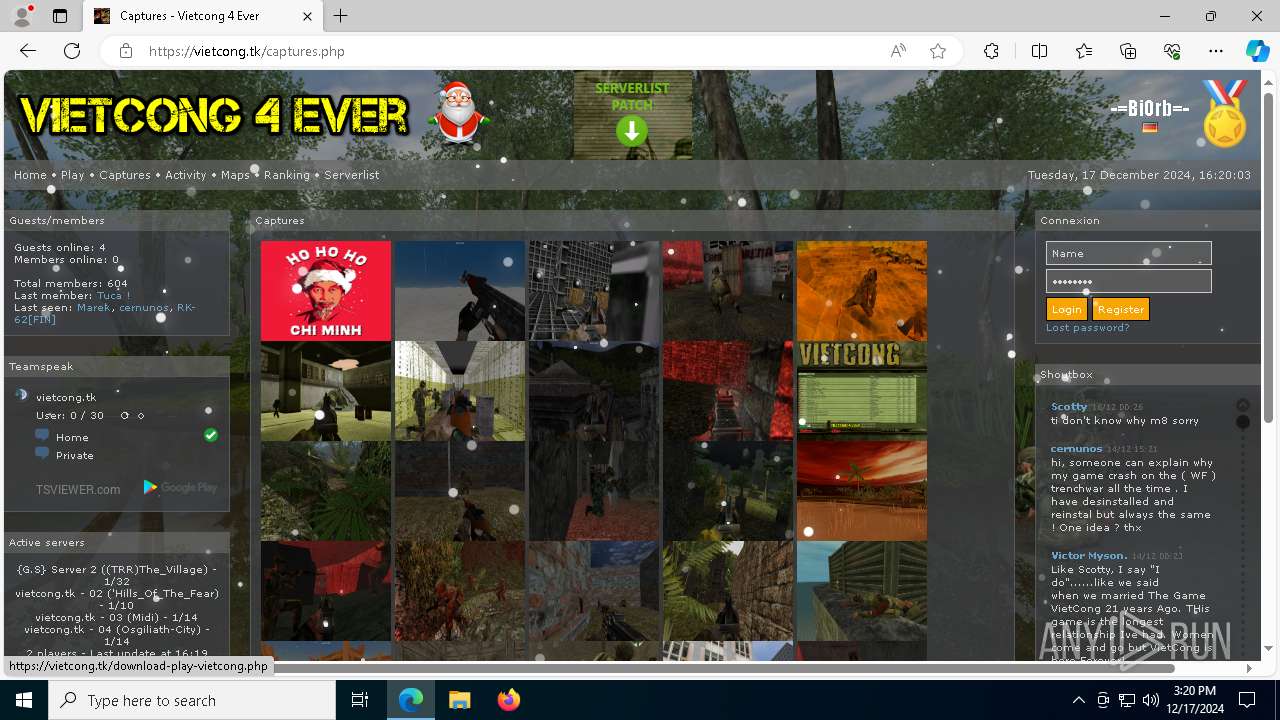1280x720 pixels.
Task: Add this page to favorites star
Action: coord(938,51)
